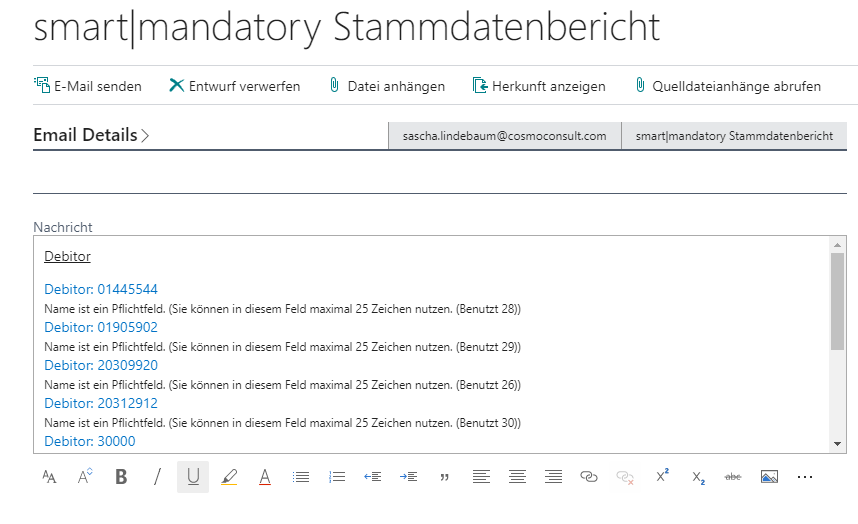Image resolution: width=858 pixels, height=524 pixels.
Task: Discard draft via Entwurf verwerfen
Action: (235, 86)
